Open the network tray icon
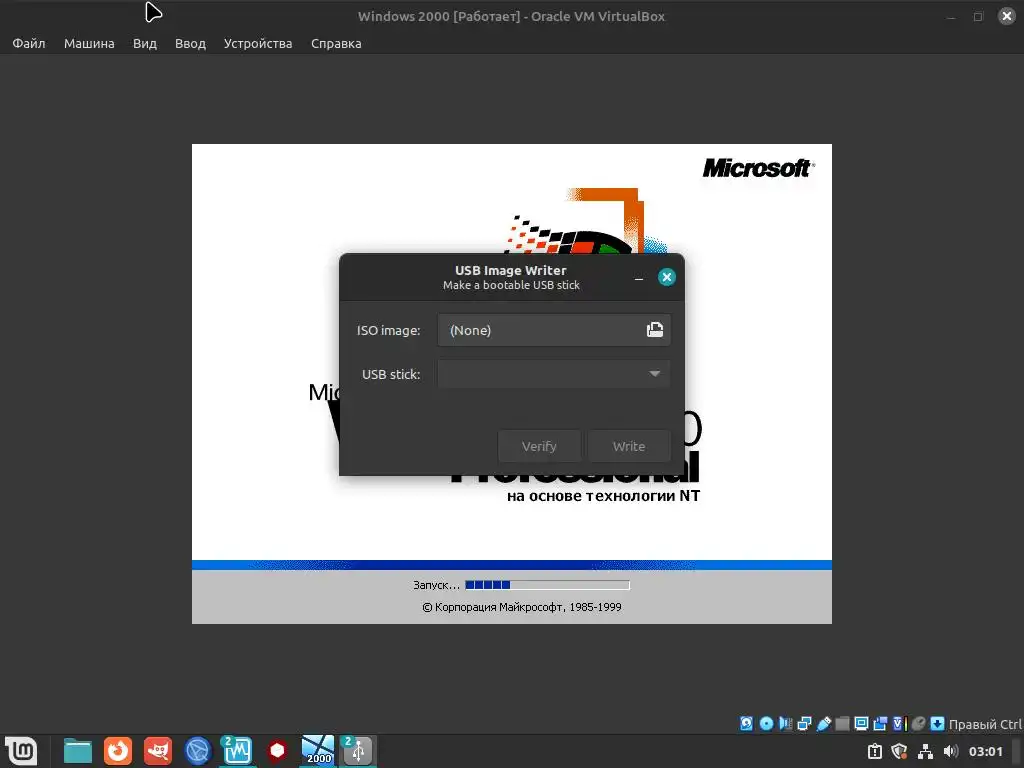1024x768 pixels. 925,751
